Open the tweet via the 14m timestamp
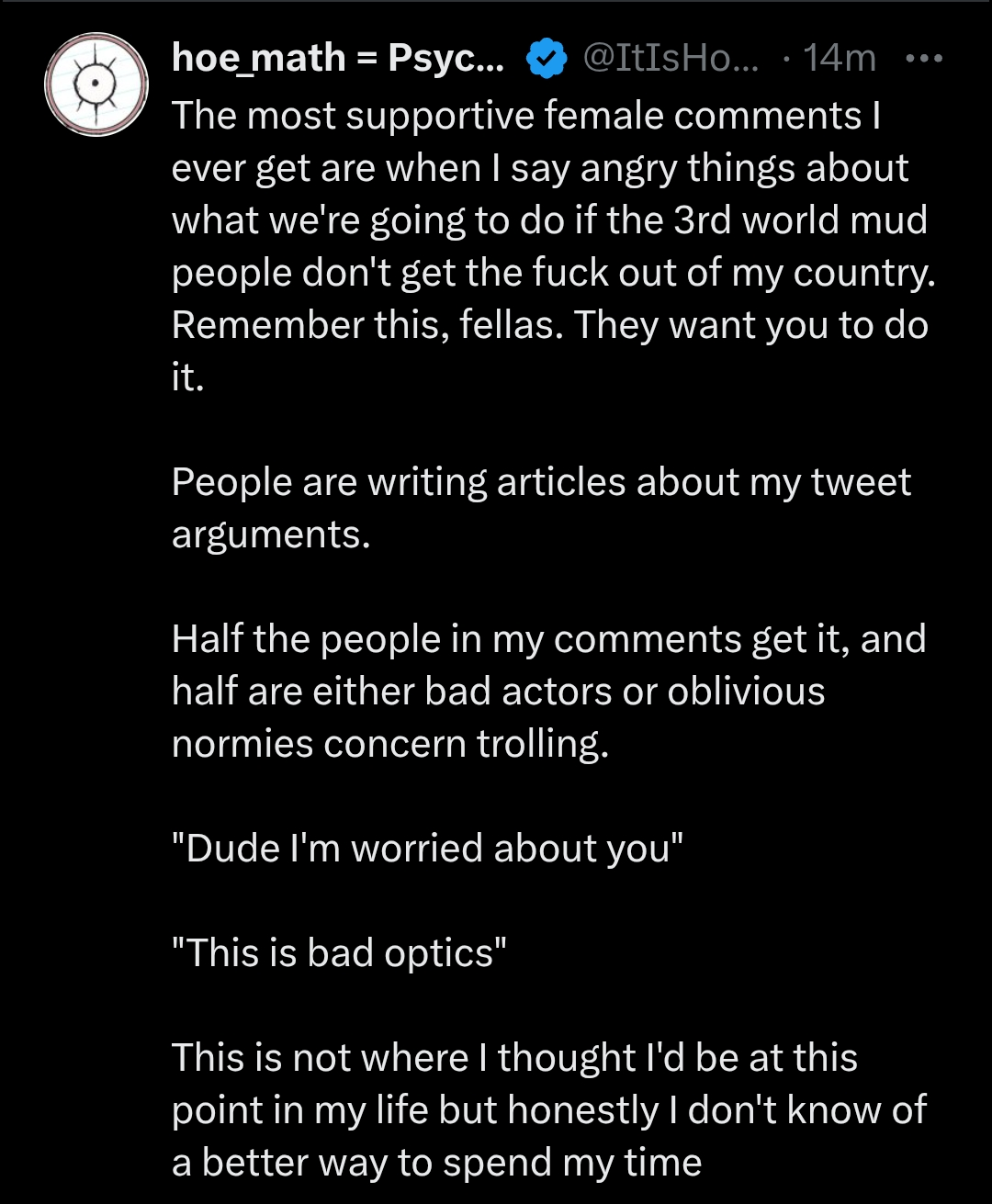Viewport: 992px width, 1204px height. tap(839, 59)
